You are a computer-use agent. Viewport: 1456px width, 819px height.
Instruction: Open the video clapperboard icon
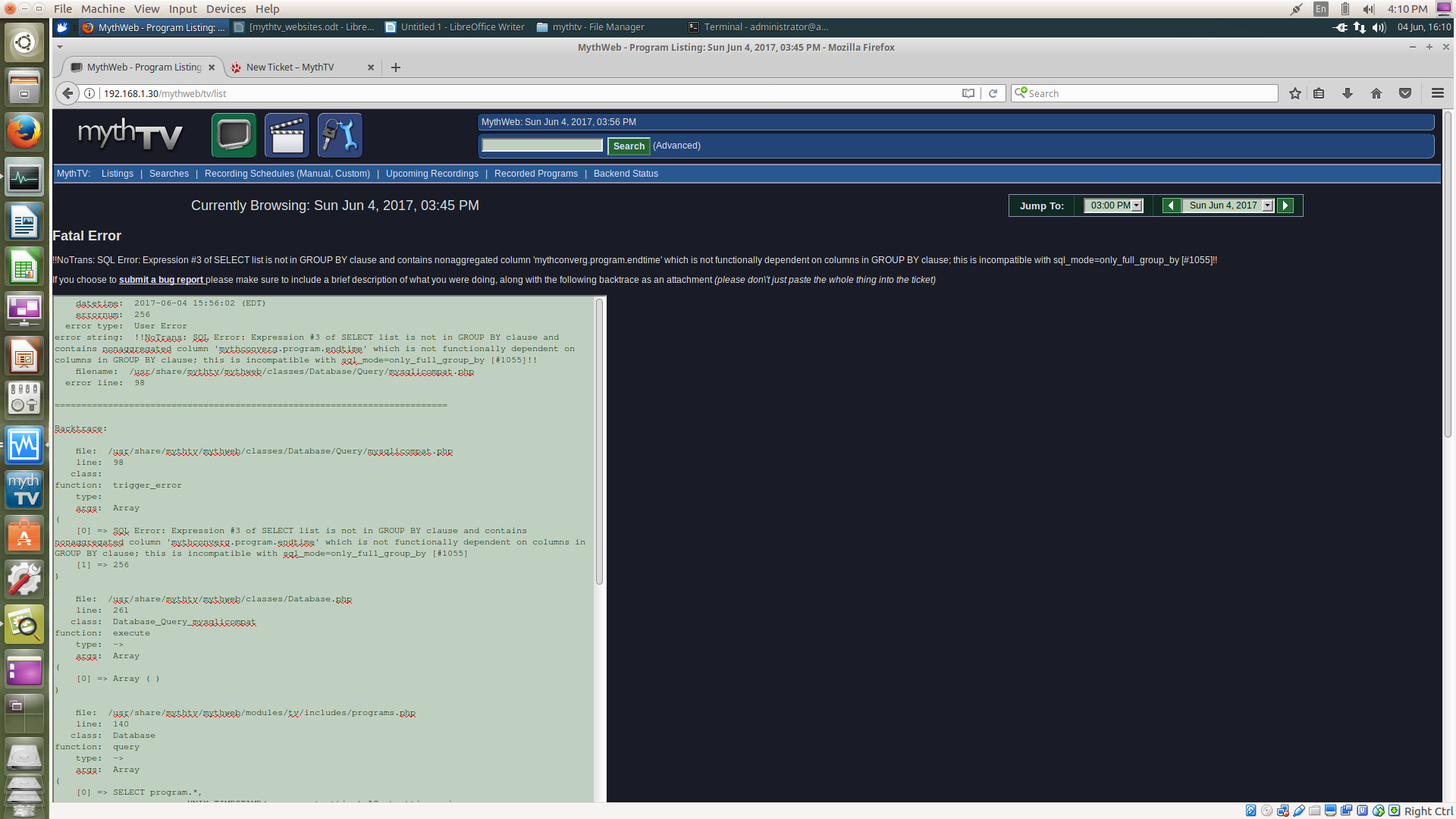(287, 136)
